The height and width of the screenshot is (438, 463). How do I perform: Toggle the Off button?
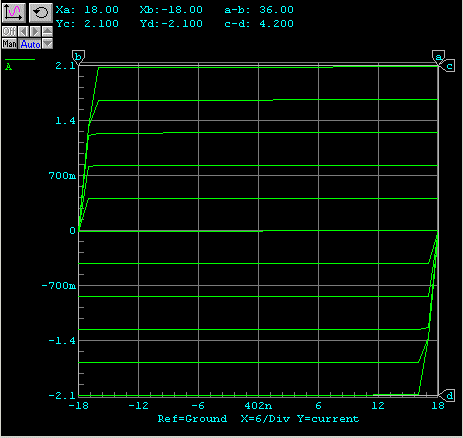[x=9, y=32]
